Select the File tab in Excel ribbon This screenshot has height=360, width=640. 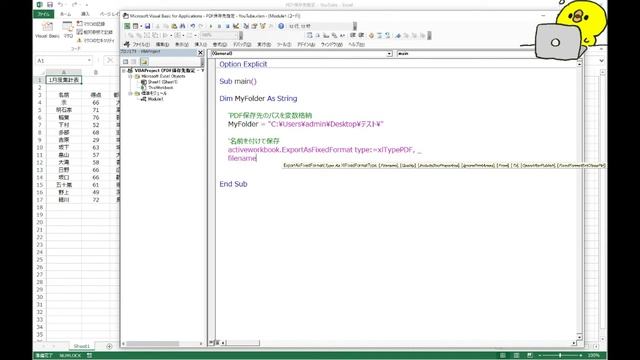[43, 14]
